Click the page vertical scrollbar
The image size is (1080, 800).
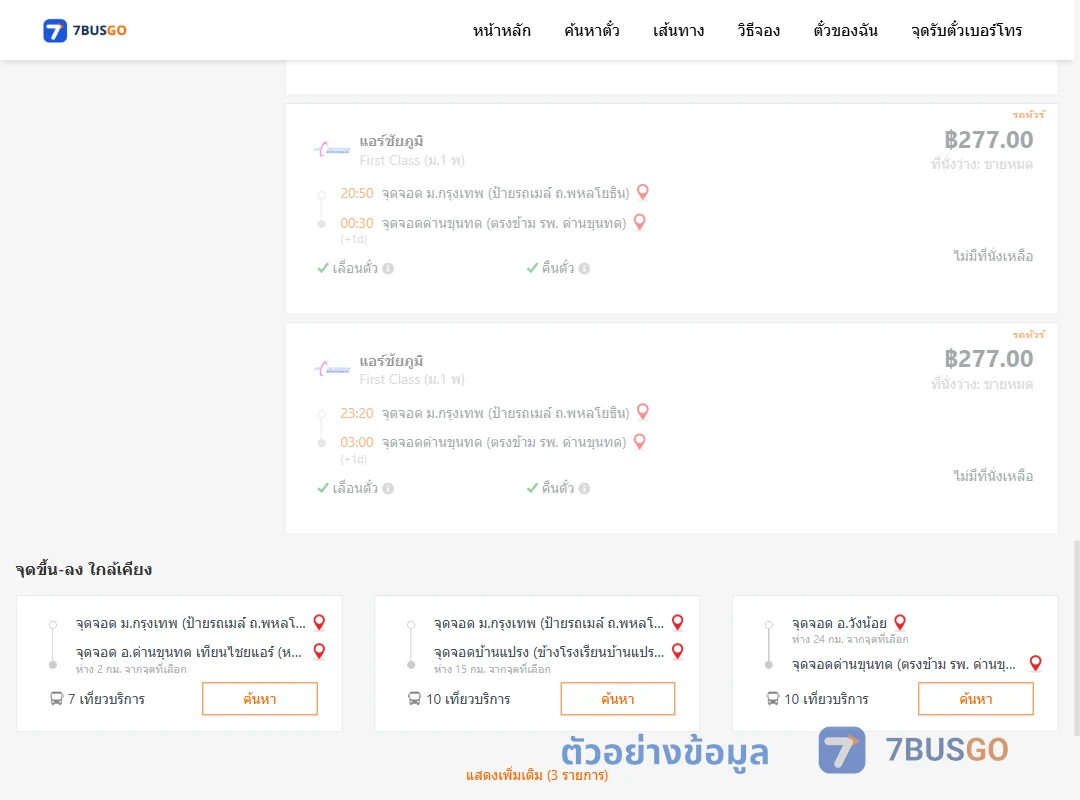[1076, 637]
